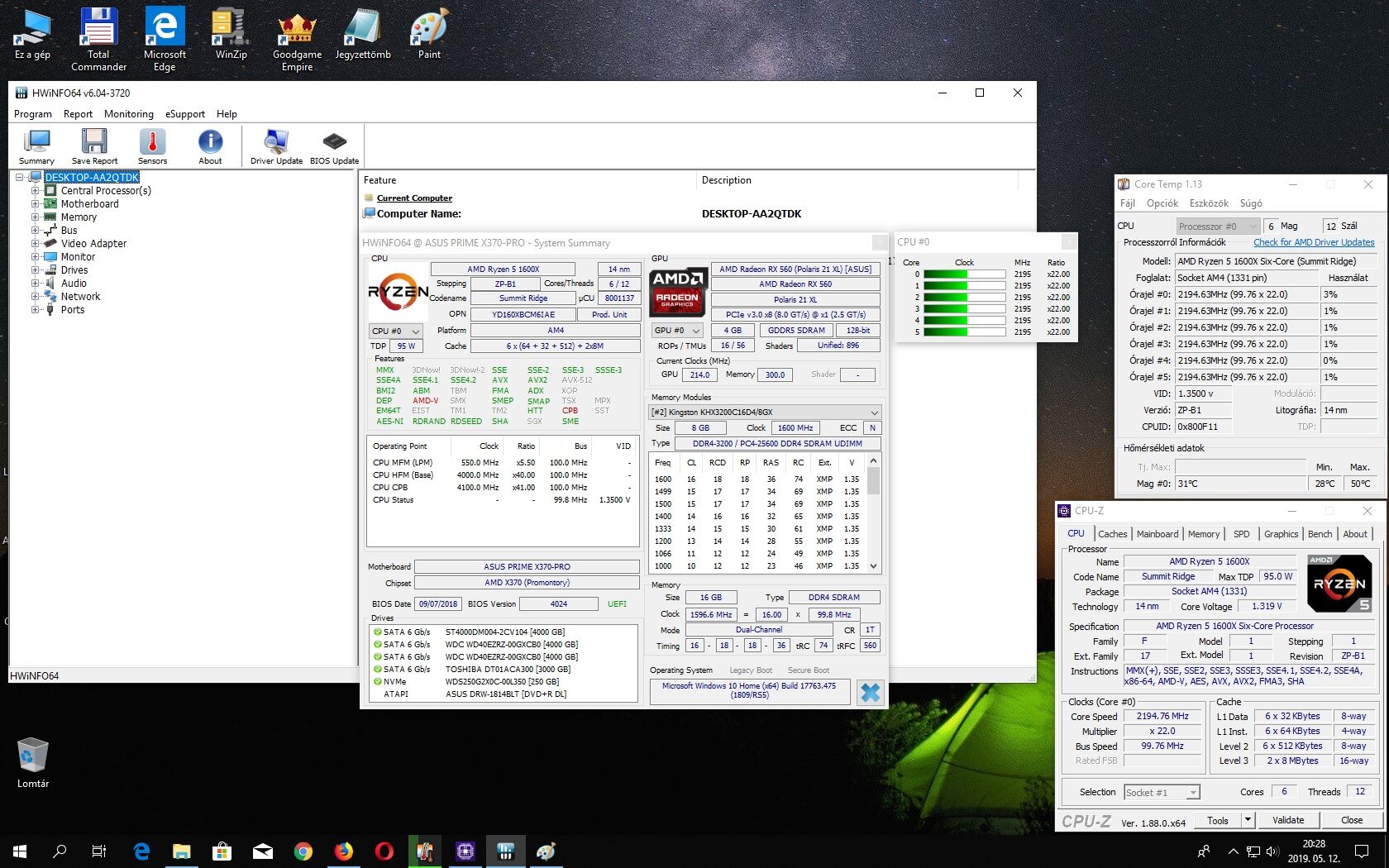Open Firefox from taskbar

(343, 851)
